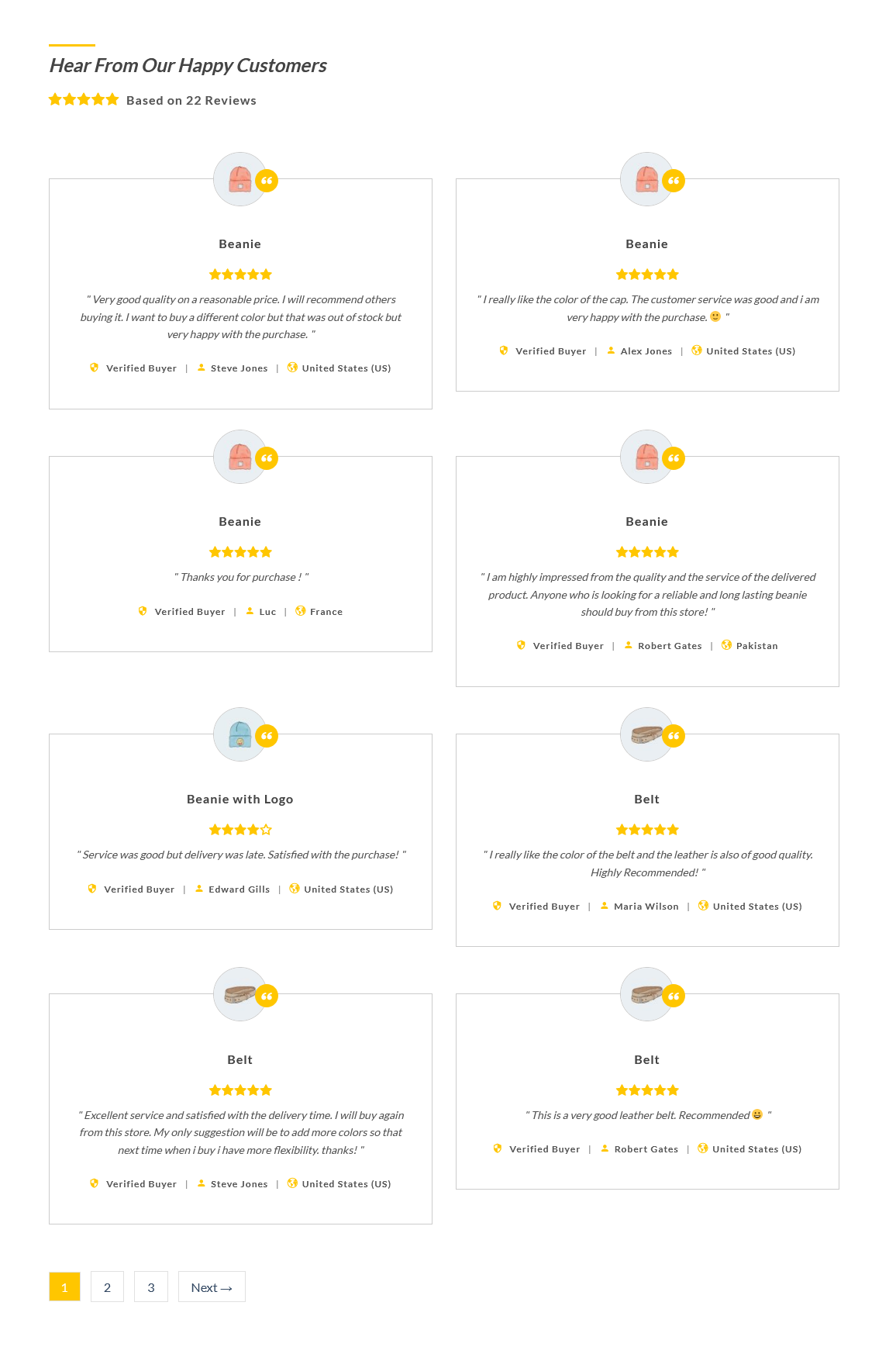Click the overall star rating beside review count
896x1354 pixels.
[84, 99]
